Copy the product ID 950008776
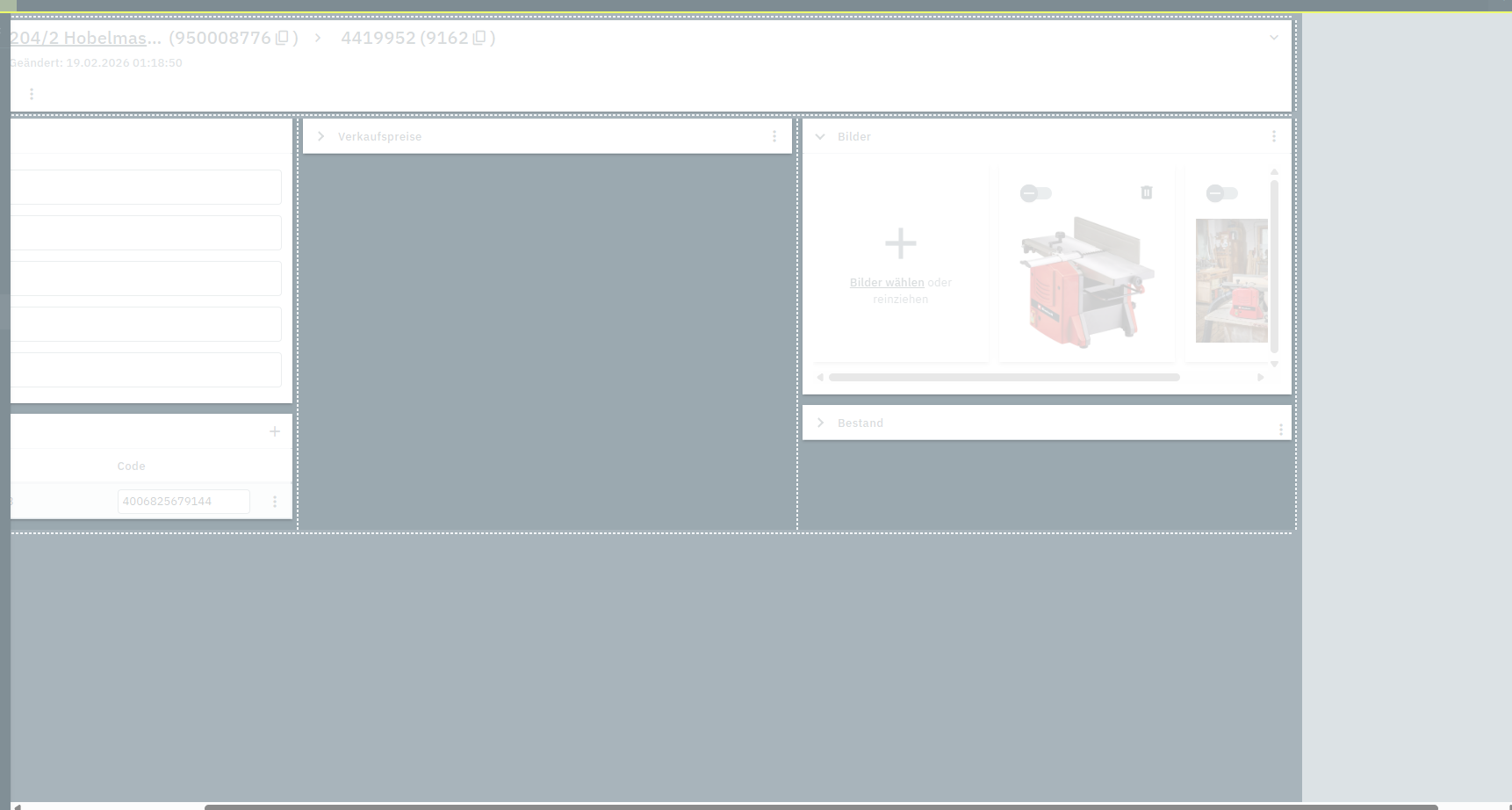Viewport: 1512px width, 810px height. (282, 38)
